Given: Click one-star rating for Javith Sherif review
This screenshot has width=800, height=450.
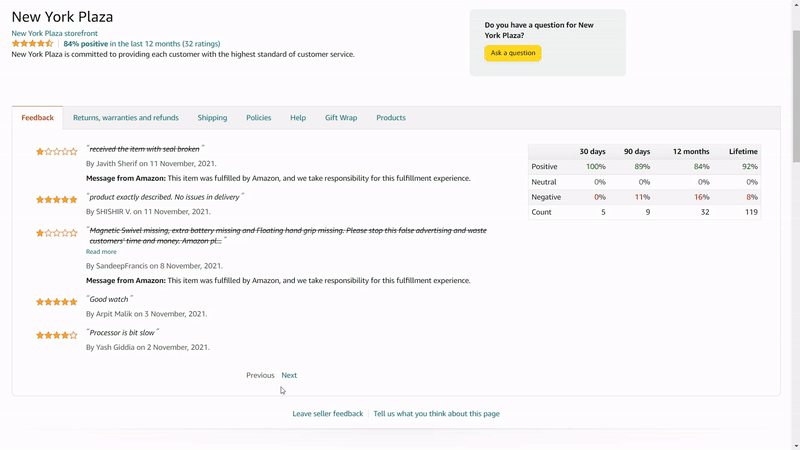Looking at the screenshot, I should (57, 152).
